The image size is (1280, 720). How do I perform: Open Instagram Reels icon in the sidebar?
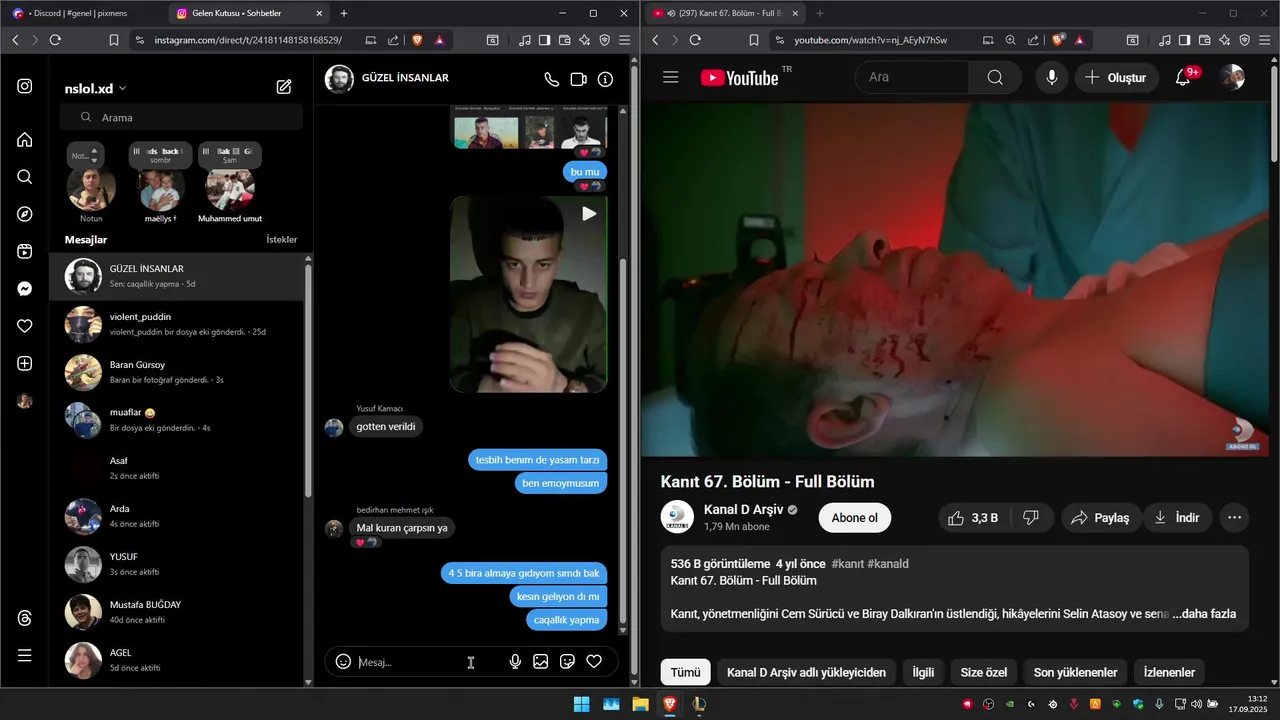click(25, 252)
